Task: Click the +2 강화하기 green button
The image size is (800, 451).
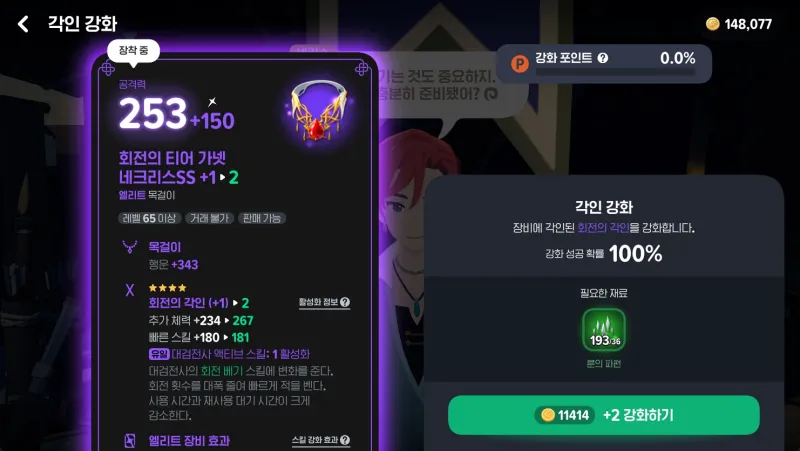Action: [604, 415]
